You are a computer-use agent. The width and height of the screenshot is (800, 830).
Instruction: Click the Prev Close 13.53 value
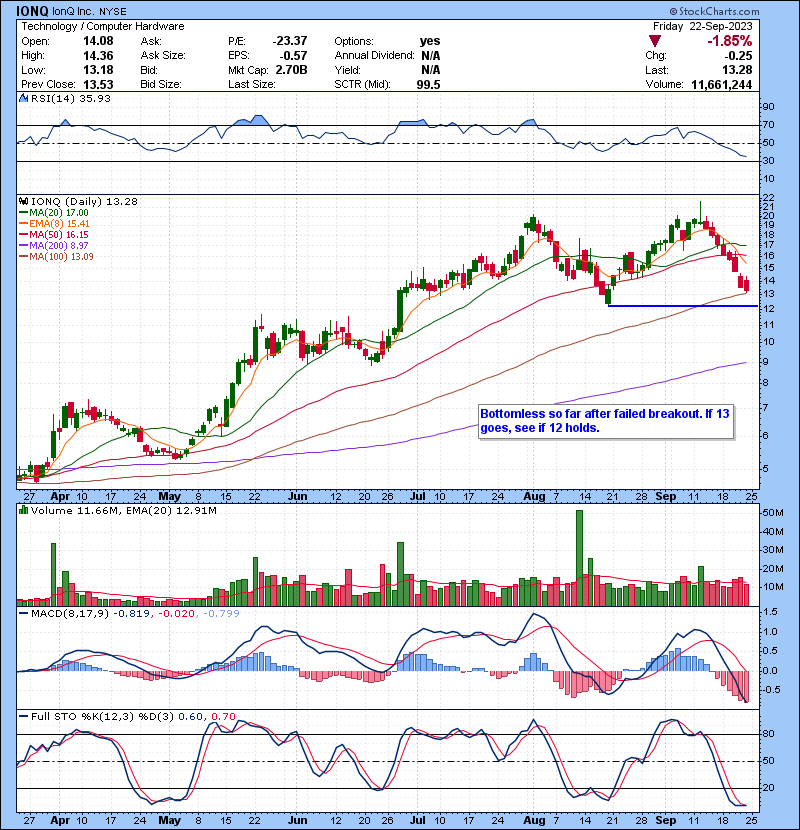coord(98,84)
